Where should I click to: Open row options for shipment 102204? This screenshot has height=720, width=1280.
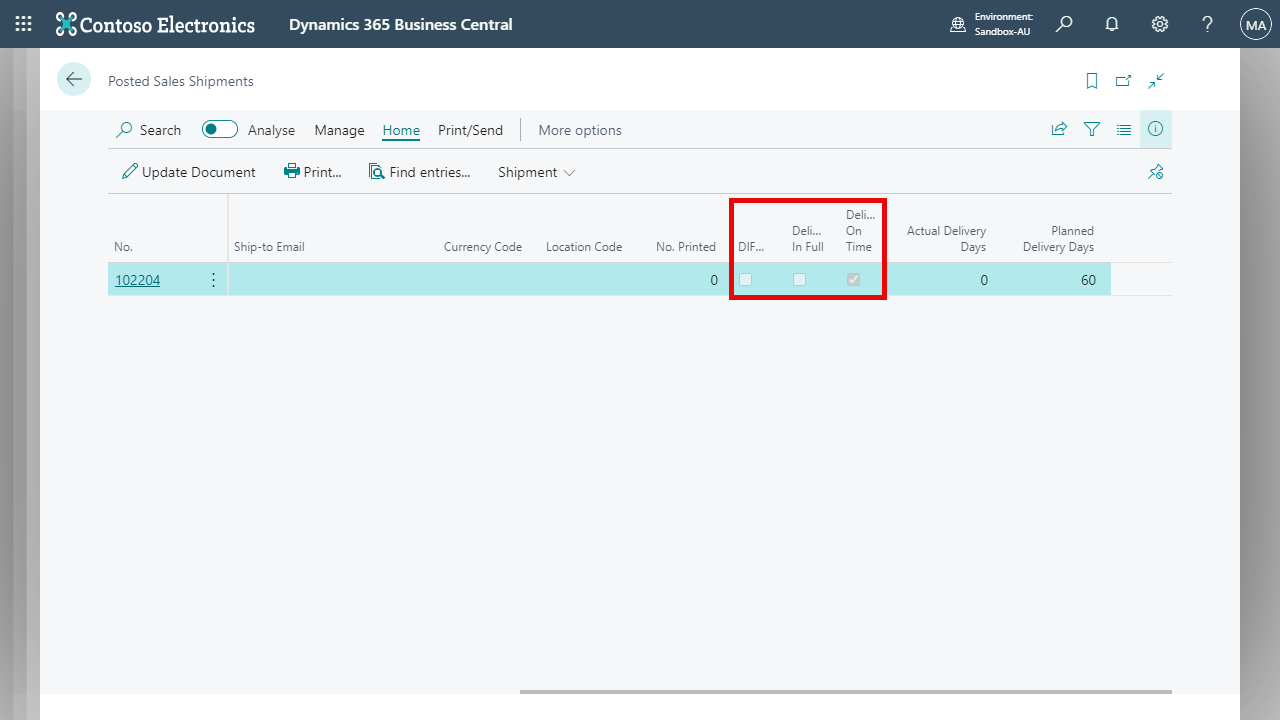pos(213,280)
